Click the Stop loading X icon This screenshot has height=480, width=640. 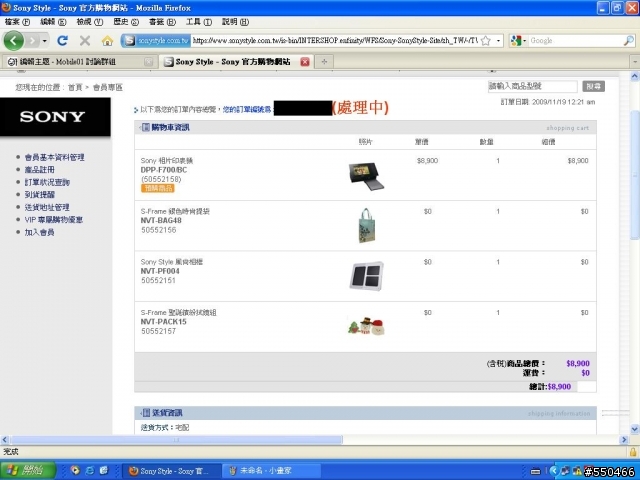(85, 40)
